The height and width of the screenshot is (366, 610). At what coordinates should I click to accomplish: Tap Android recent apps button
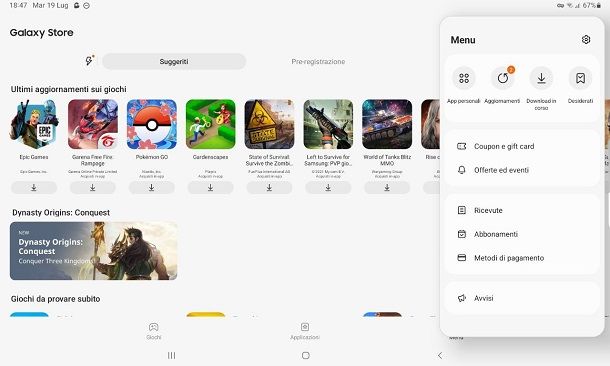[x=171, y=355]
